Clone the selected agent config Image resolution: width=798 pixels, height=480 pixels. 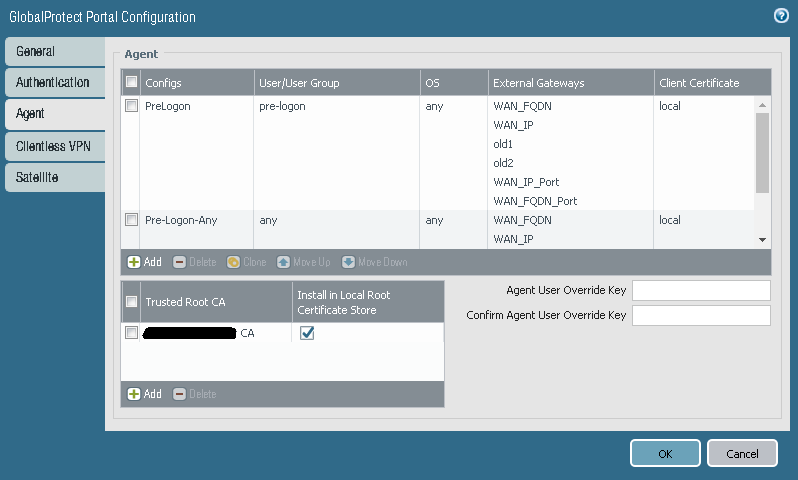(x=246, y=262)
